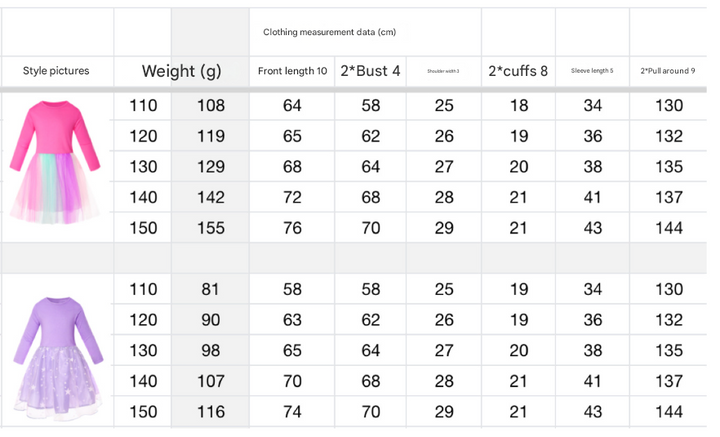Select the "Style pictures" column header

56,71
